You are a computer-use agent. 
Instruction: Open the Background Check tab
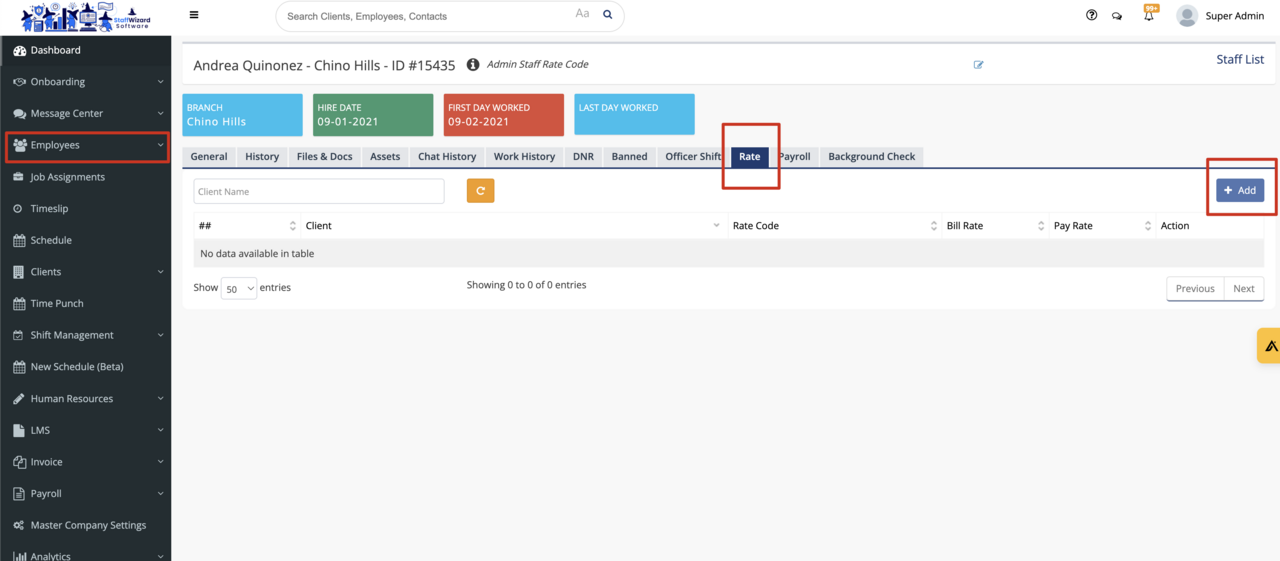[x=871, y=156]
